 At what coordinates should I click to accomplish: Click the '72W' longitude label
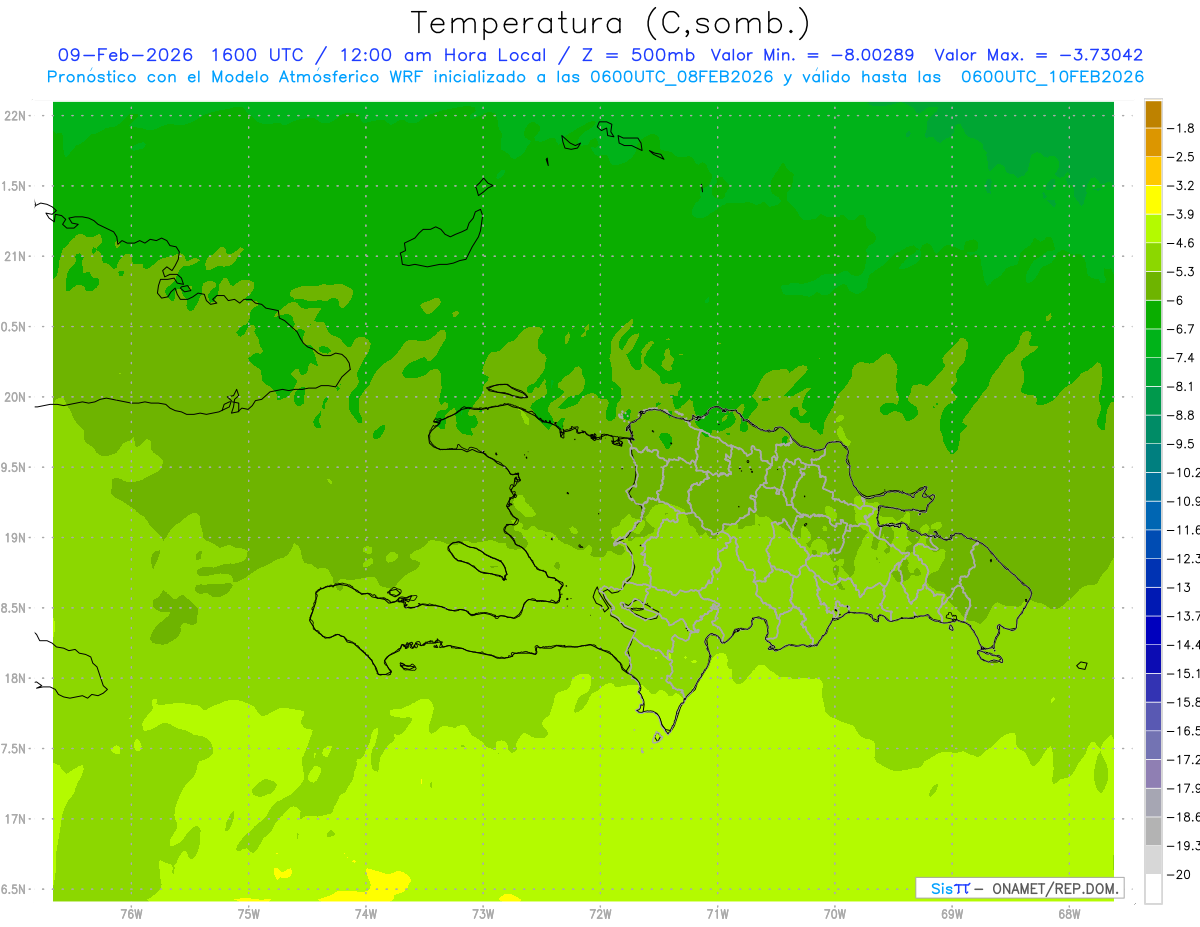coord(600,914)
